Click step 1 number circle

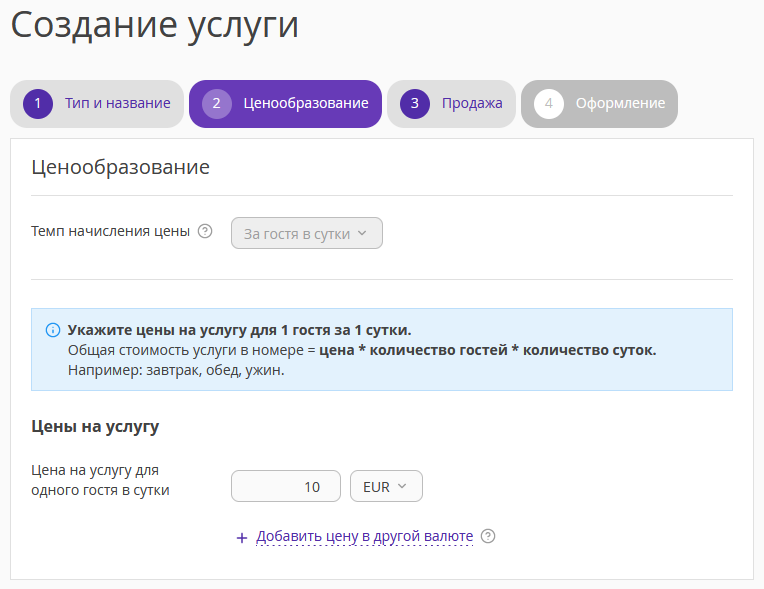pyautogui.click(x=38, y=104)
